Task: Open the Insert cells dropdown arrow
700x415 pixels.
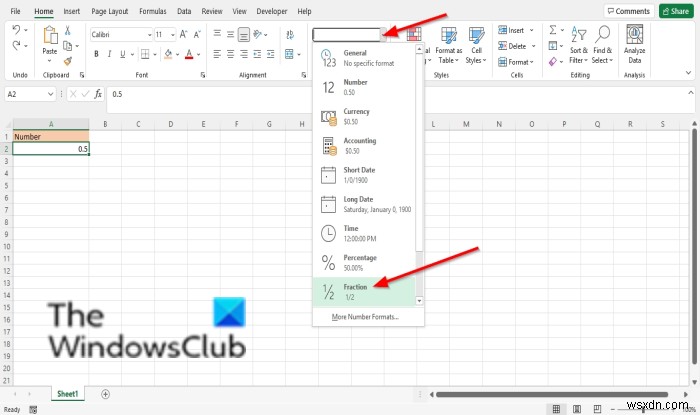Action: pos(532,30)
